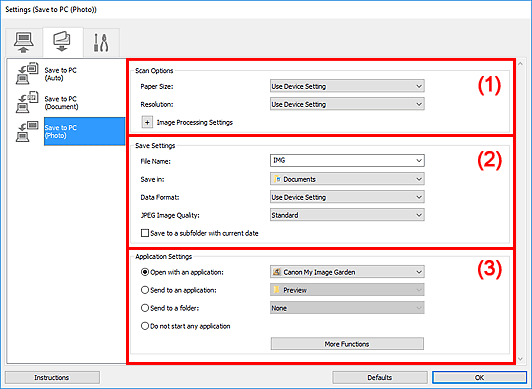Open the General Settings tools tab
The image size is (532, 389).
click(101, 42)
